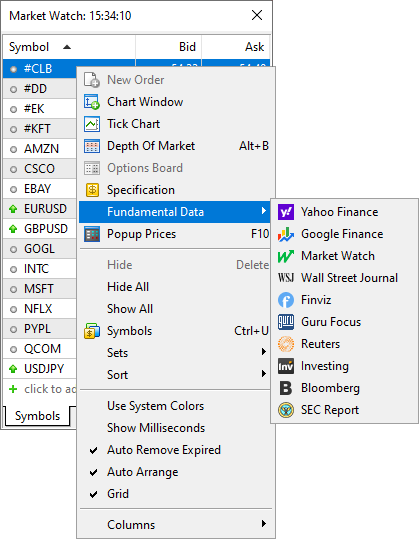Click the SEC Report seal icon

[x=286, y=410]
